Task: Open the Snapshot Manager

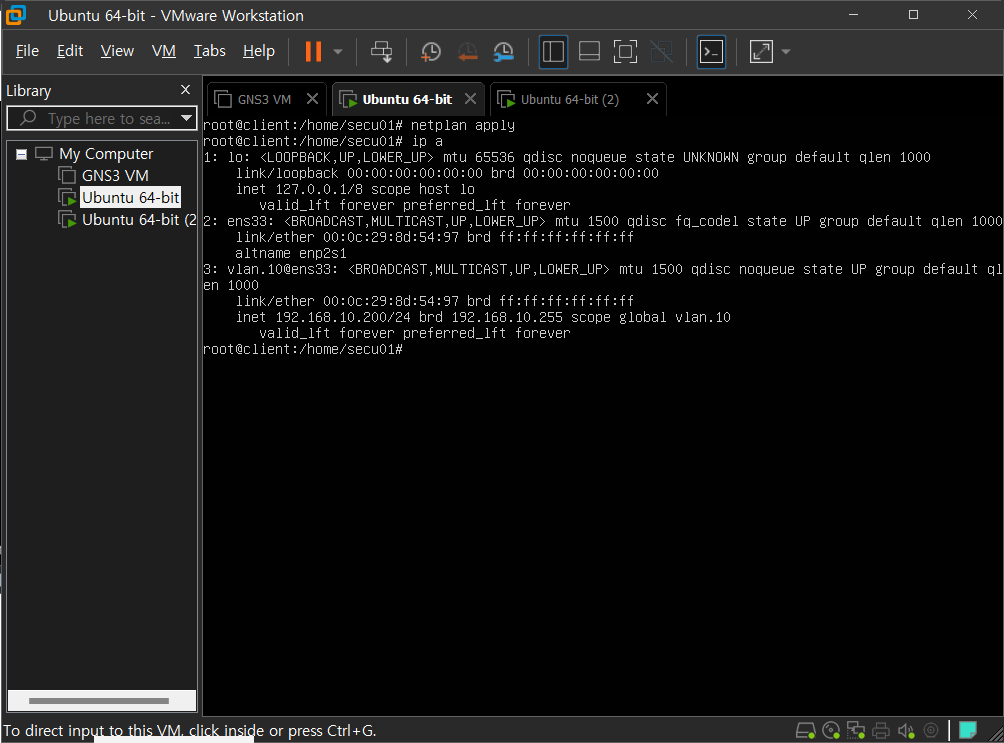Action: (x=503, y=51)
